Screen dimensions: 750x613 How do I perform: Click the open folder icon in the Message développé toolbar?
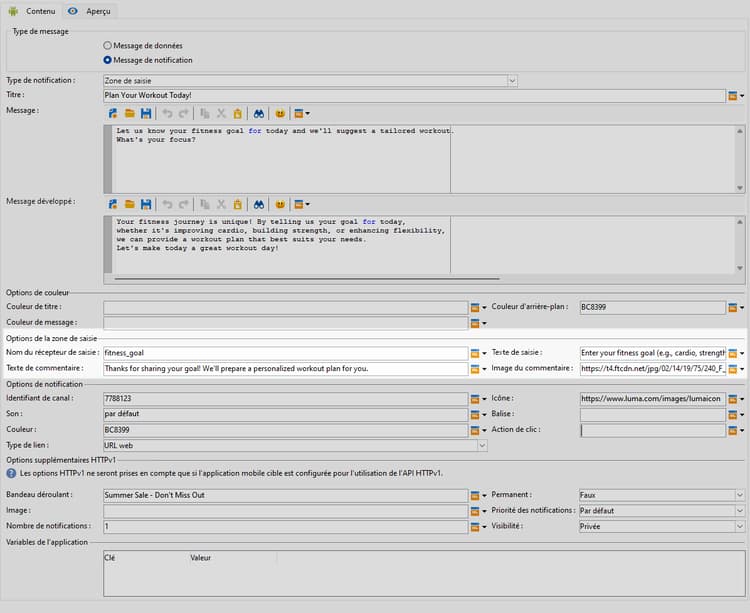pyautogui.click(x=130, y=204)
